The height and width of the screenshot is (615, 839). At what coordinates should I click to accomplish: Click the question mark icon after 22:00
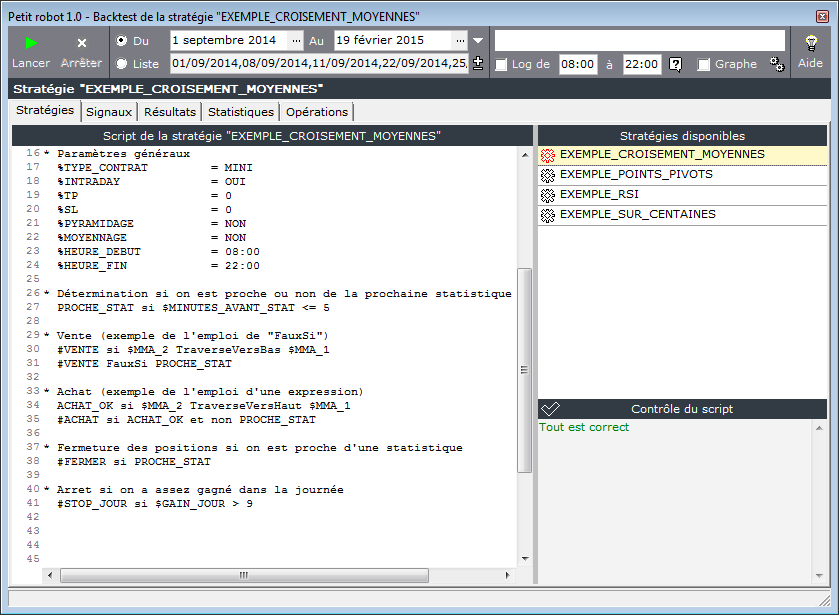click(x=676, y=64)
